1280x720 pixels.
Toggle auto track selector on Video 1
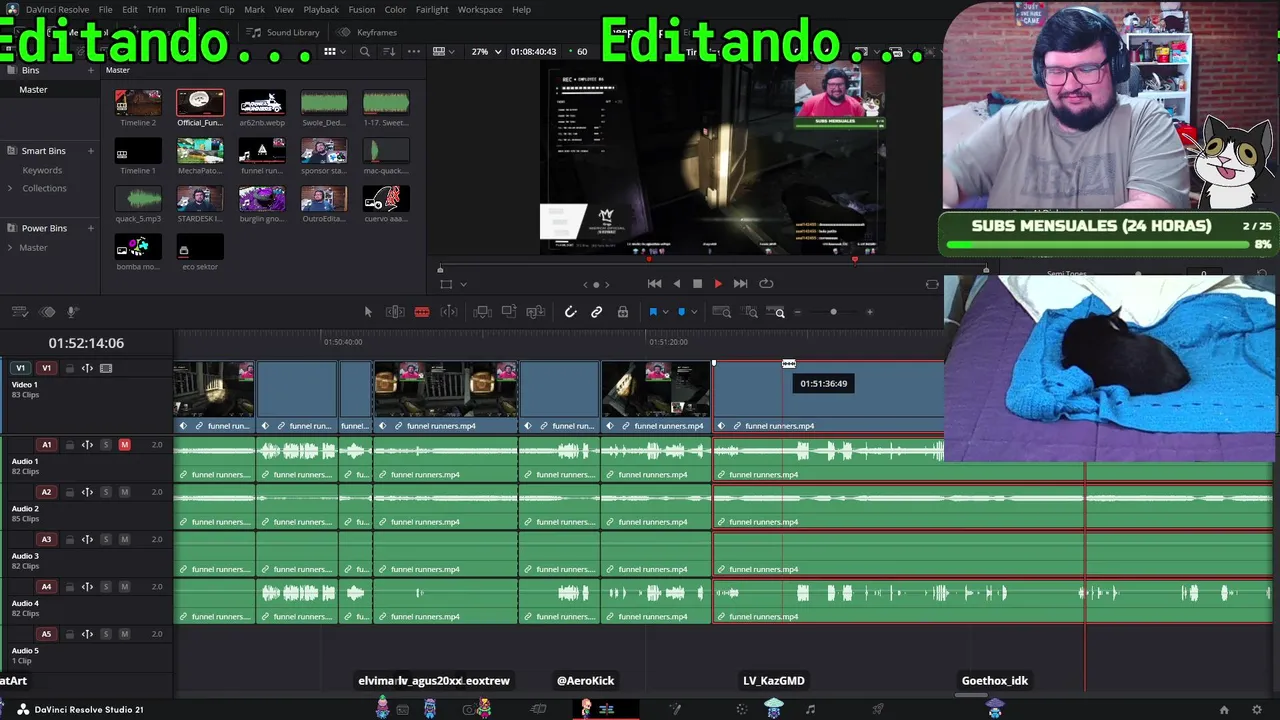(x=87, y=368)
